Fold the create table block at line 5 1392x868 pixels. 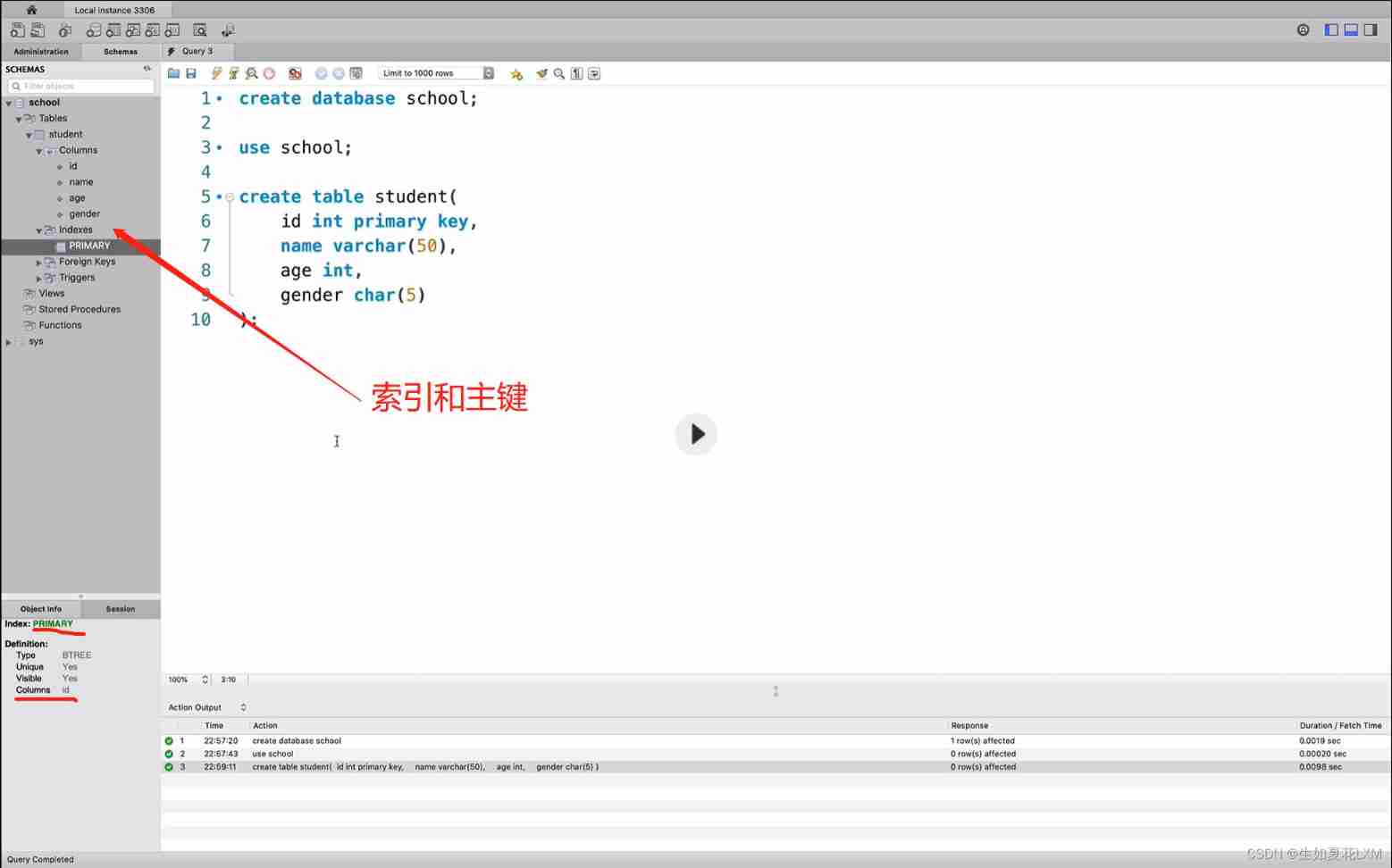[230, 197]
